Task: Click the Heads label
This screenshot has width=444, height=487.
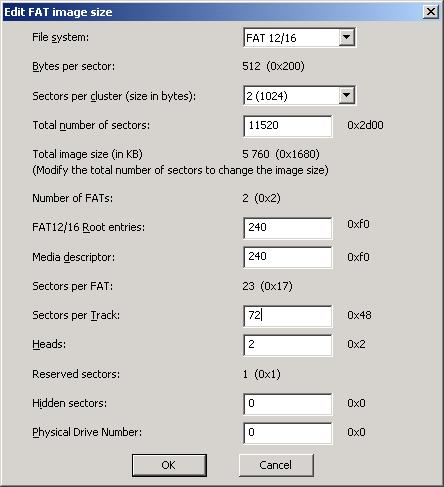Action: [49, 344]
